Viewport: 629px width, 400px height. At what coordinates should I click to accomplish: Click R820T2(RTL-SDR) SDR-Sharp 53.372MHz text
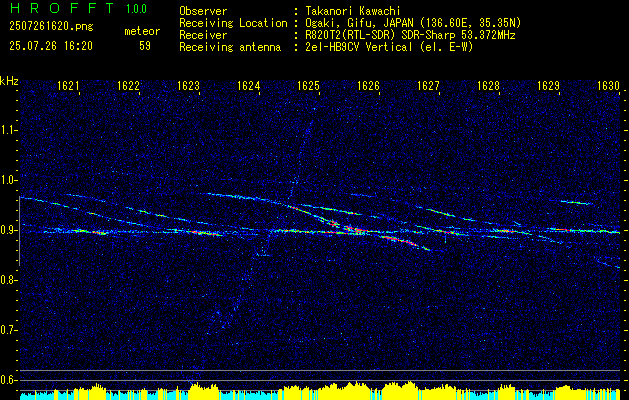click(410, 35)
